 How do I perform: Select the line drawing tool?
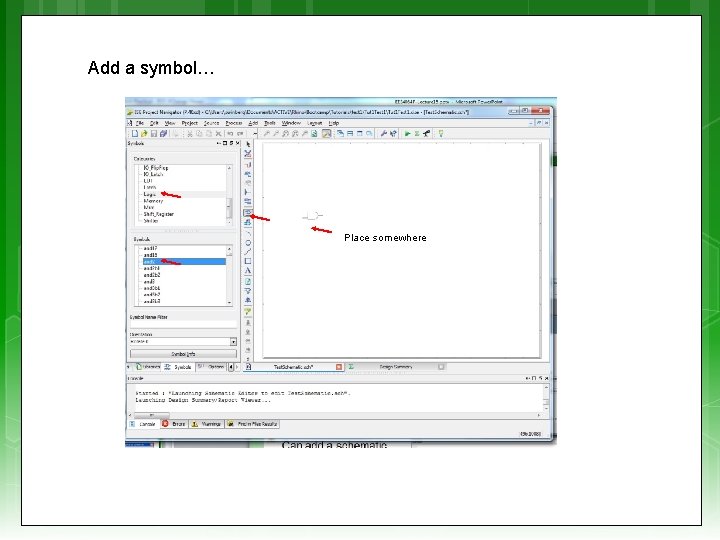point(248,252)
